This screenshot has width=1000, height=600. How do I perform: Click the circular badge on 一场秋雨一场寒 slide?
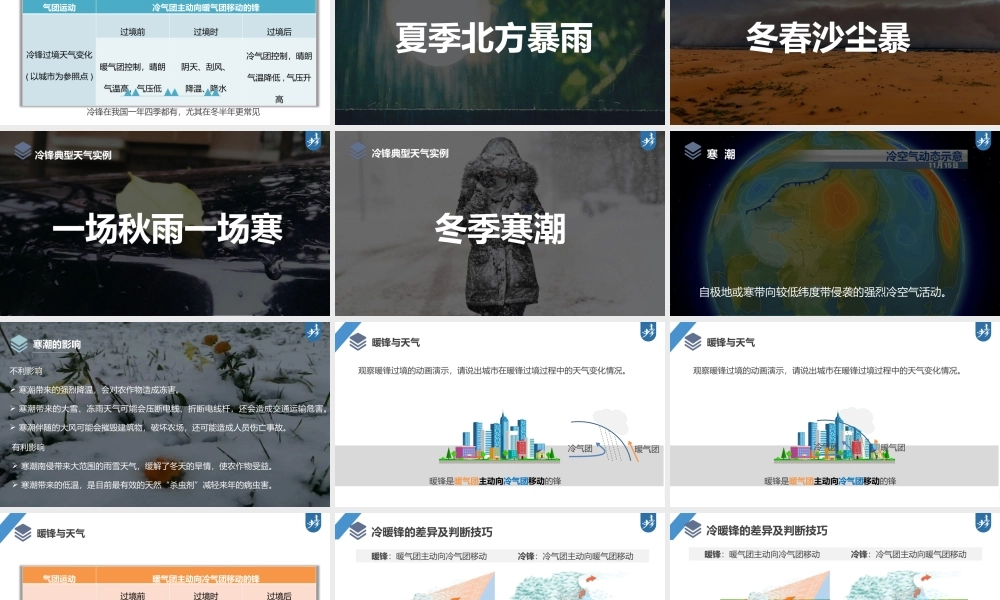[313, 141]
